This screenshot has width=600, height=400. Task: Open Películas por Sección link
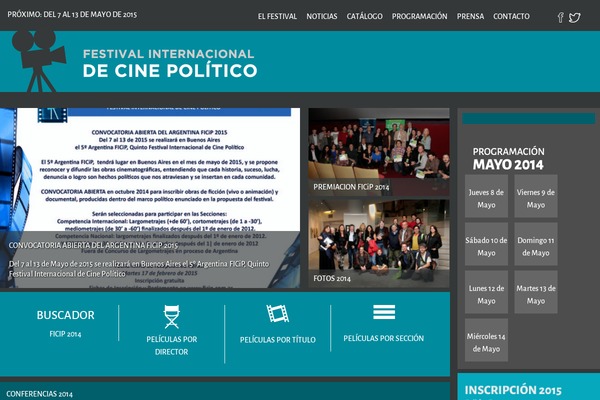tap(384, 338)
